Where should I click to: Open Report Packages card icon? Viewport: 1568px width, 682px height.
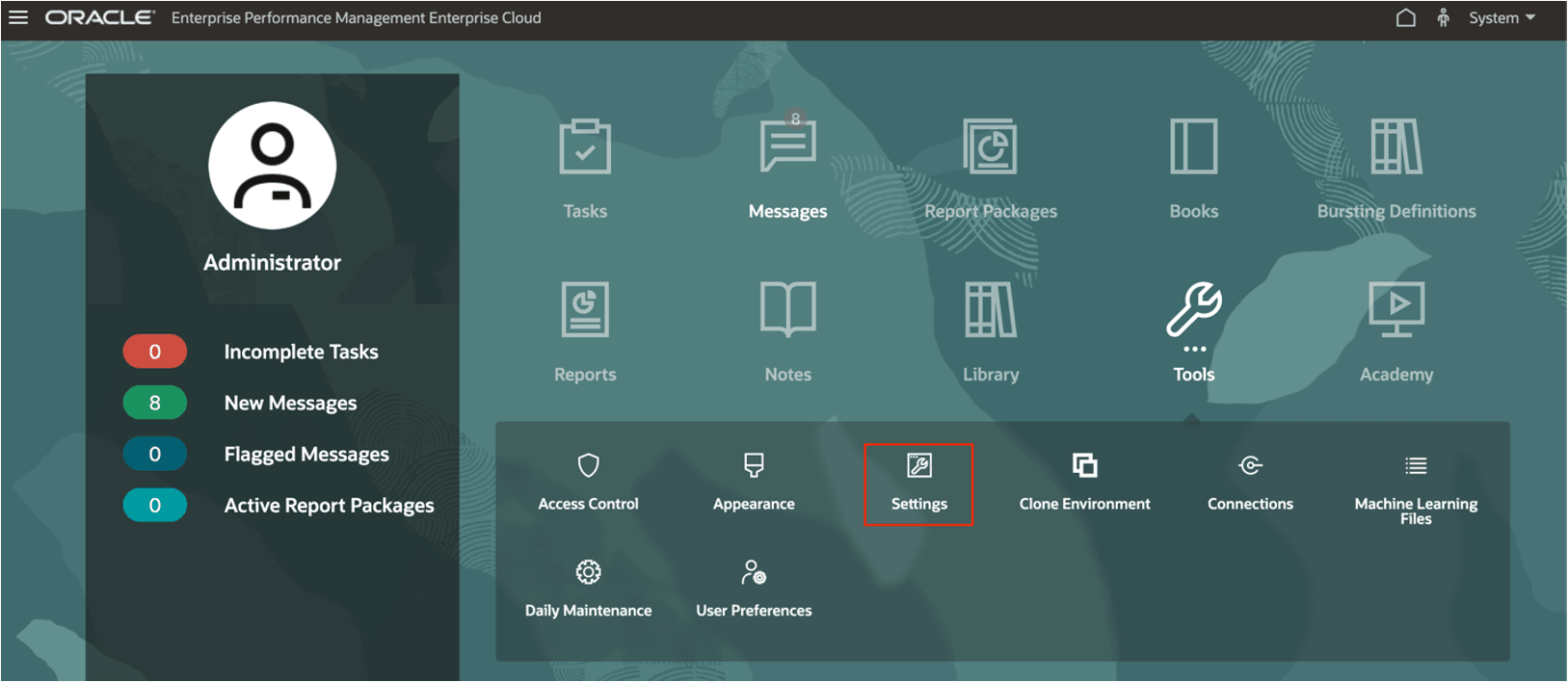point(990,146)
